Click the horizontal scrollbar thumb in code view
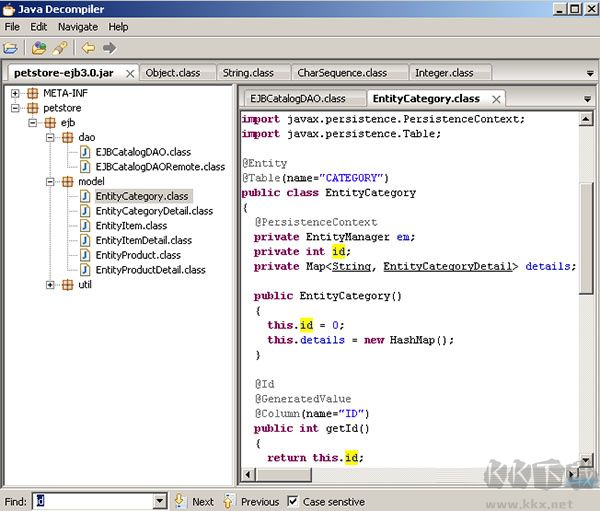 [x=284, y=475]
